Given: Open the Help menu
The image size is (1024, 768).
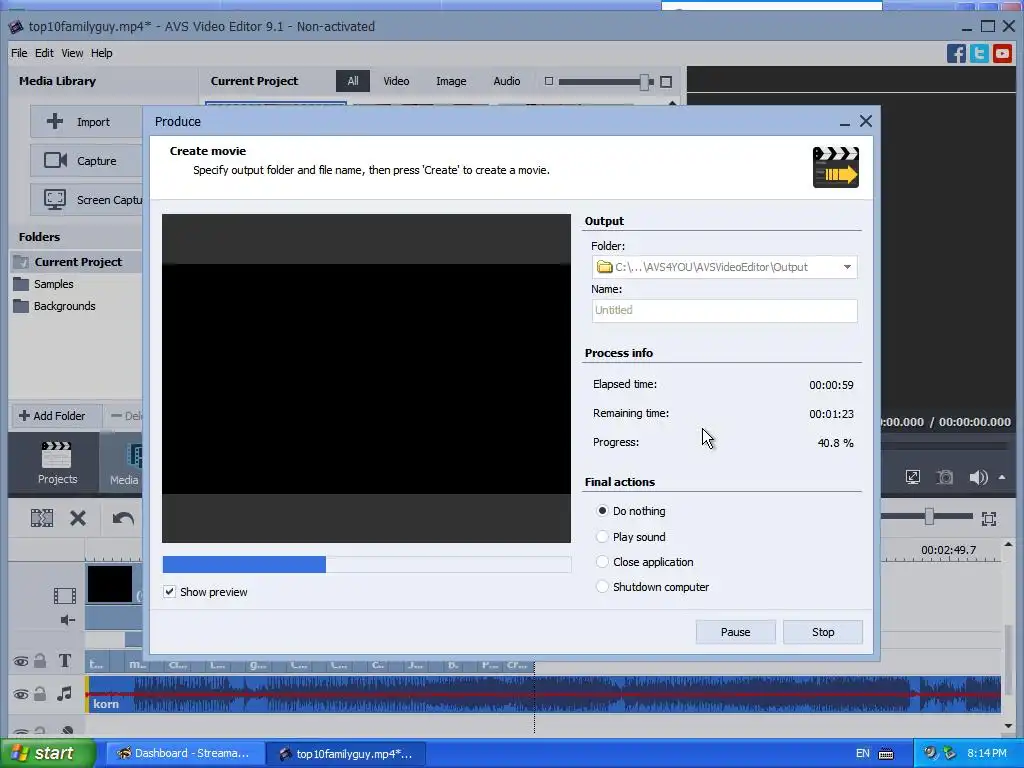Looking at the screenshot, I should click(x=101, y=53).
